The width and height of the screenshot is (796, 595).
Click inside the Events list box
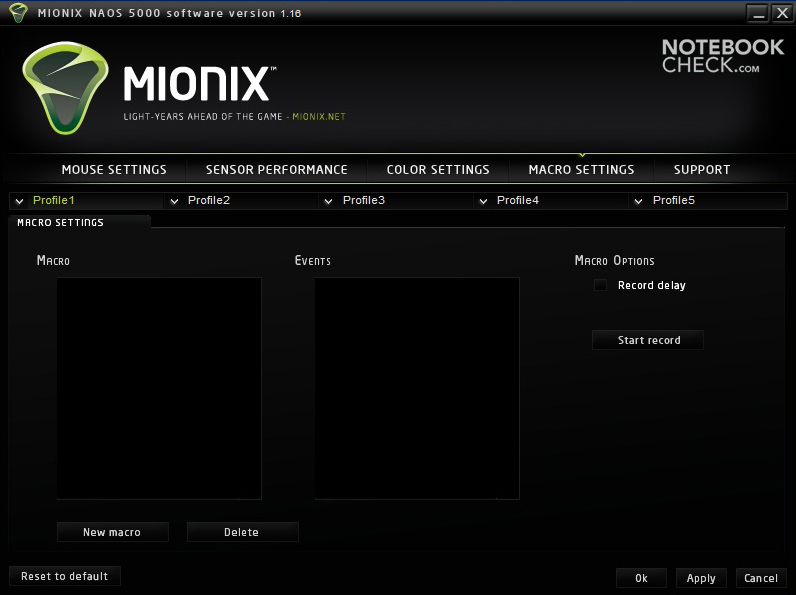click(x=417, y=388)
